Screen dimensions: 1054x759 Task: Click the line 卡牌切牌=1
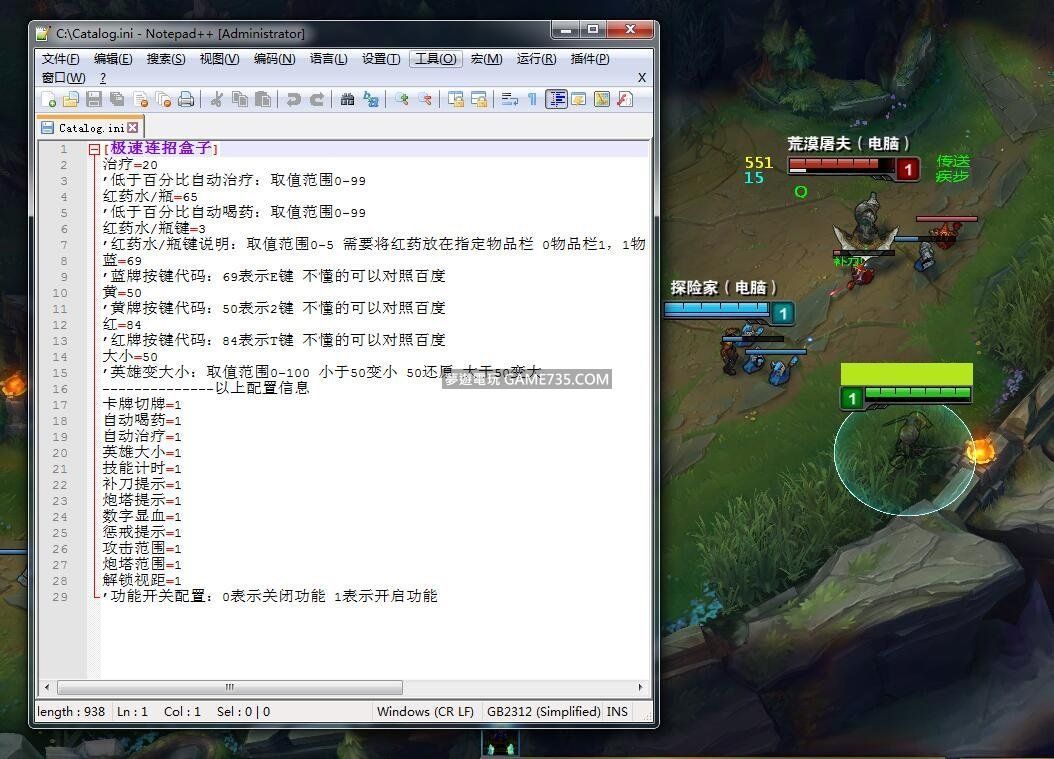(142, 404)
